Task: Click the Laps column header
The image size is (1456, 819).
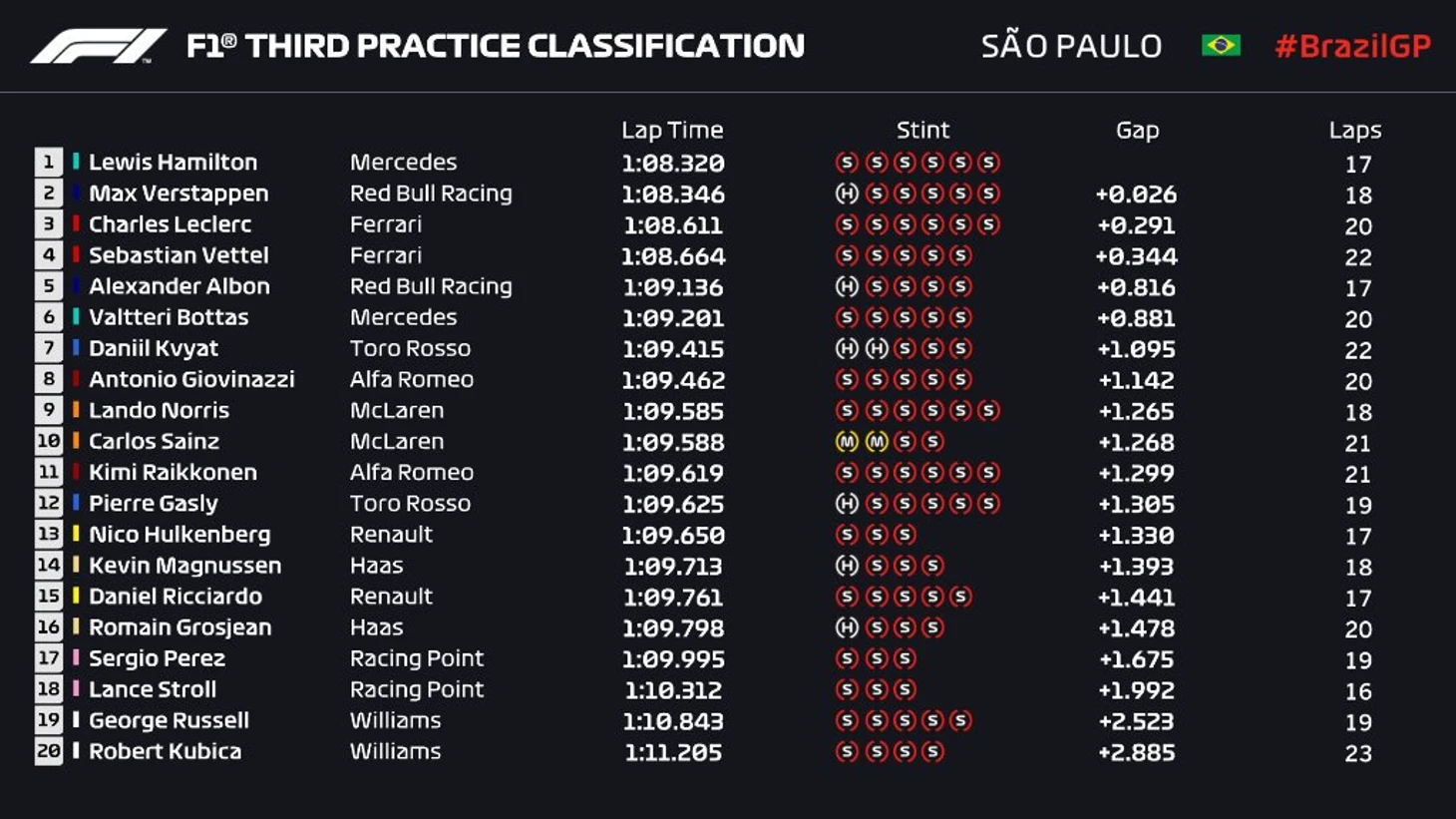Action: [1354, 130]
